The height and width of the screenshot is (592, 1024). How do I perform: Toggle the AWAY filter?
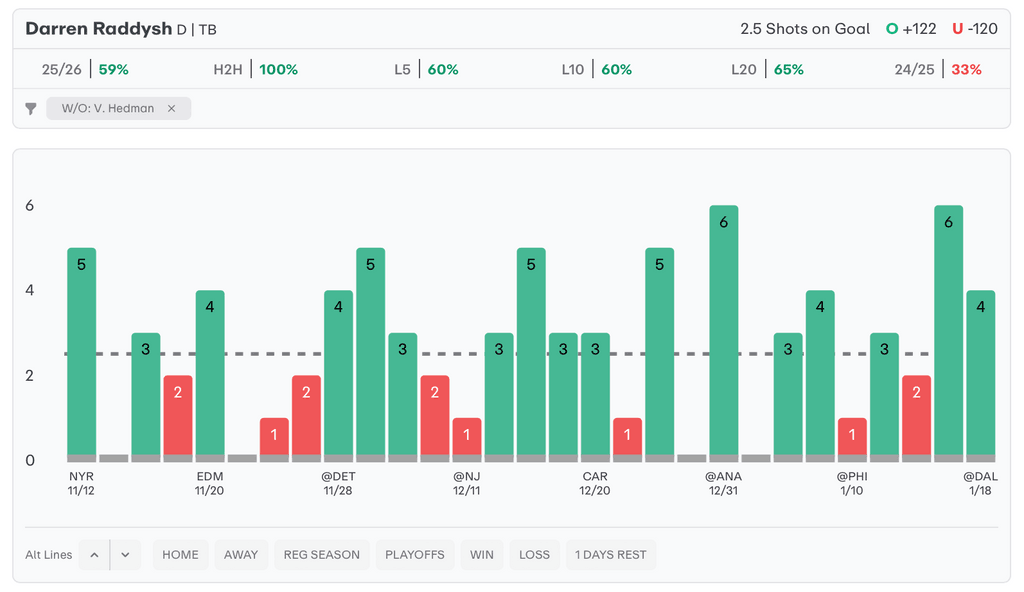point(241,555)
